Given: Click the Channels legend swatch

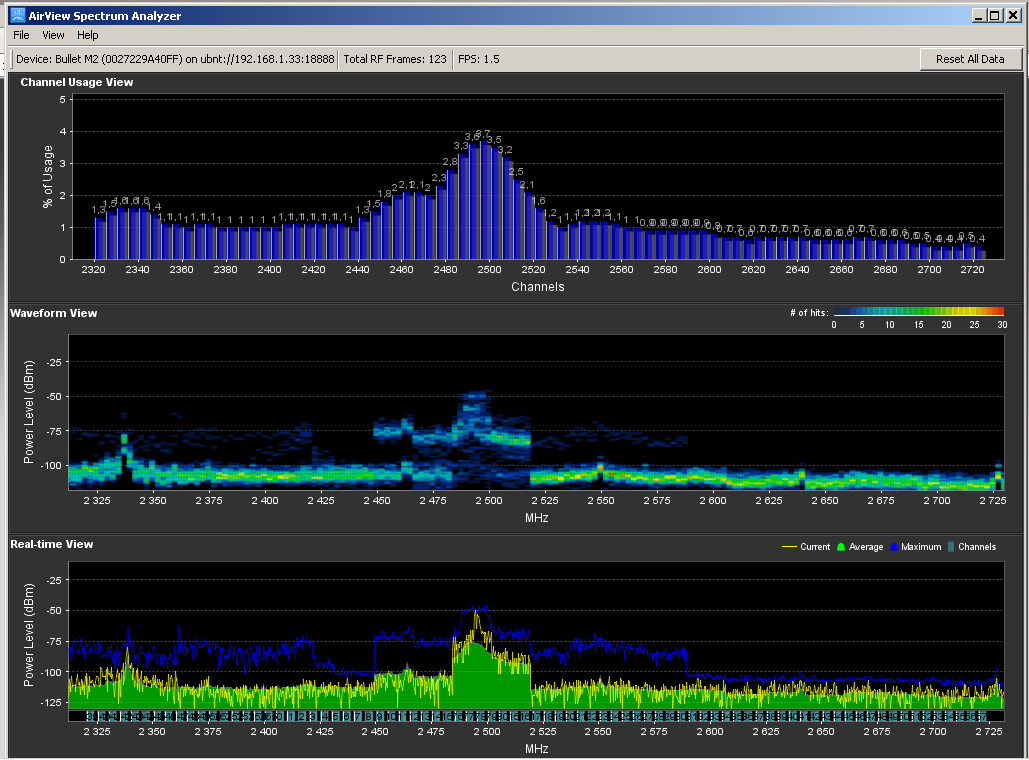Looking at the screenshot, I should tap(951, 547).
